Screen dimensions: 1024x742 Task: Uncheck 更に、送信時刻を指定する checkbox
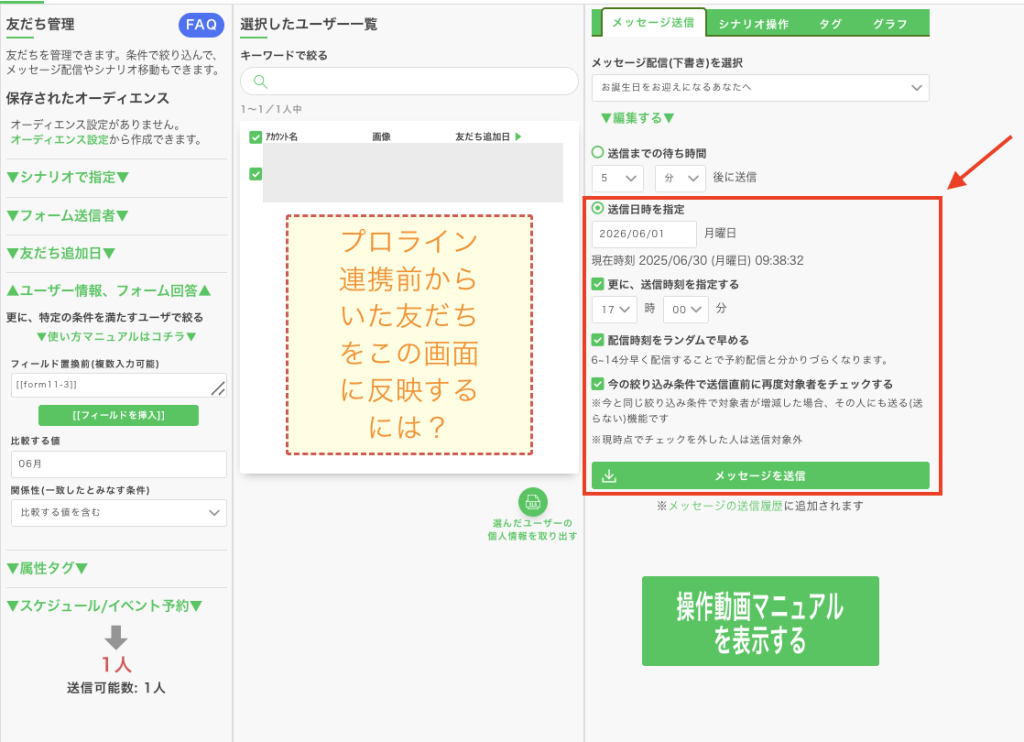pyautogui.click(x=598, y=285)
